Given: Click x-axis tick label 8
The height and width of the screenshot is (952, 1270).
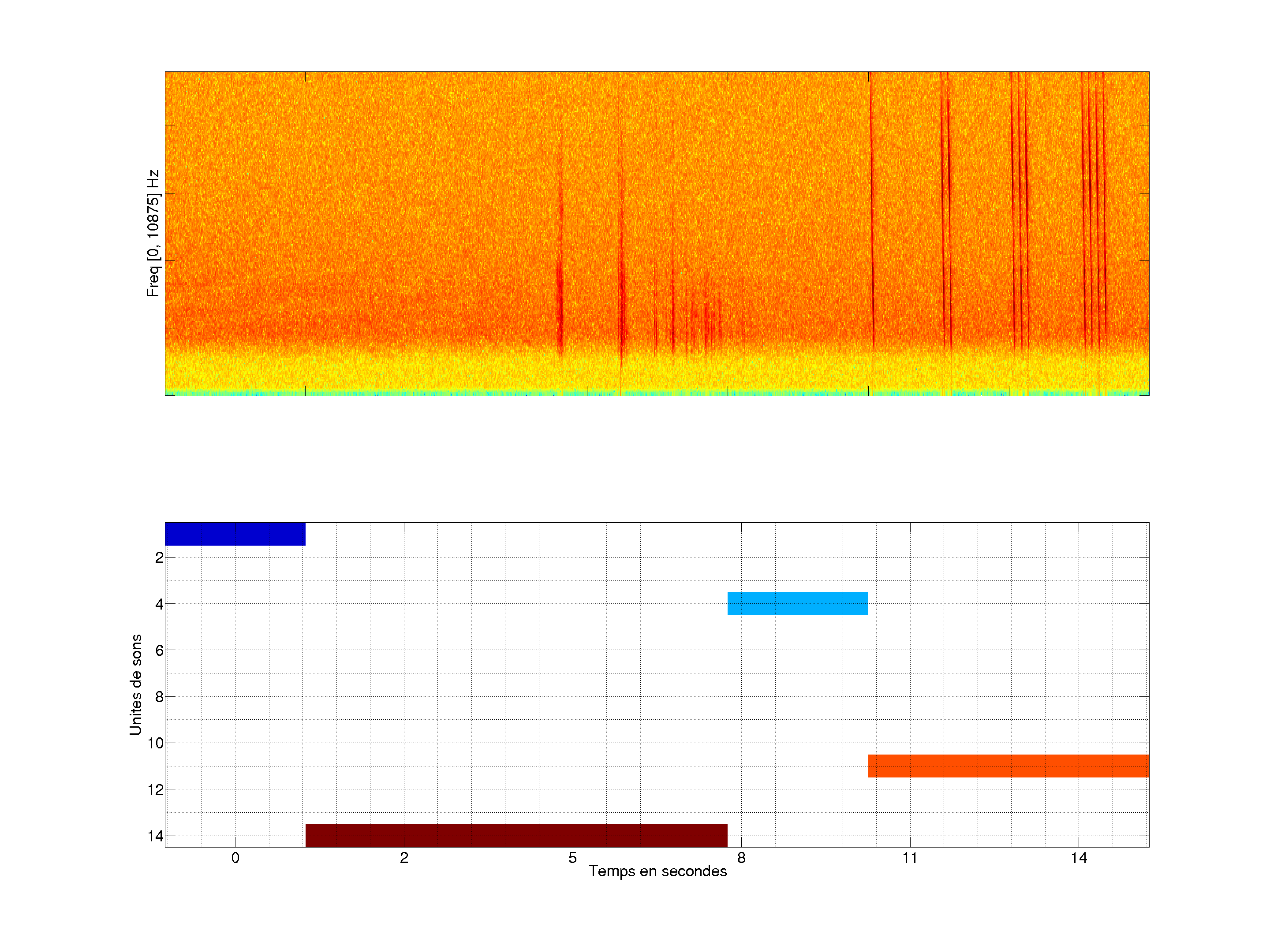Looking at the screenshot, I should click(x=741, y=857).
